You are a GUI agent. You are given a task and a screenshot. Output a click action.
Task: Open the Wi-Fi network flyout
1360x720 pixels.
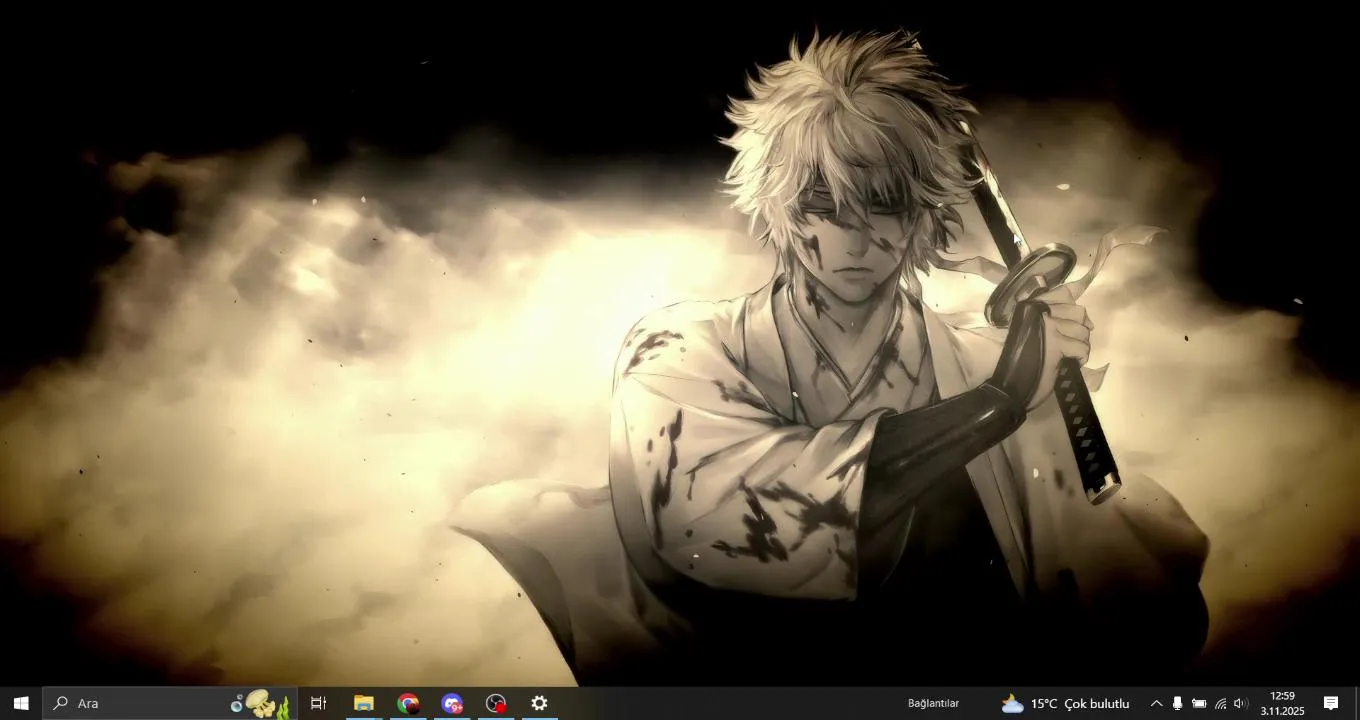pyautogui.click(x=1220, y=703)
